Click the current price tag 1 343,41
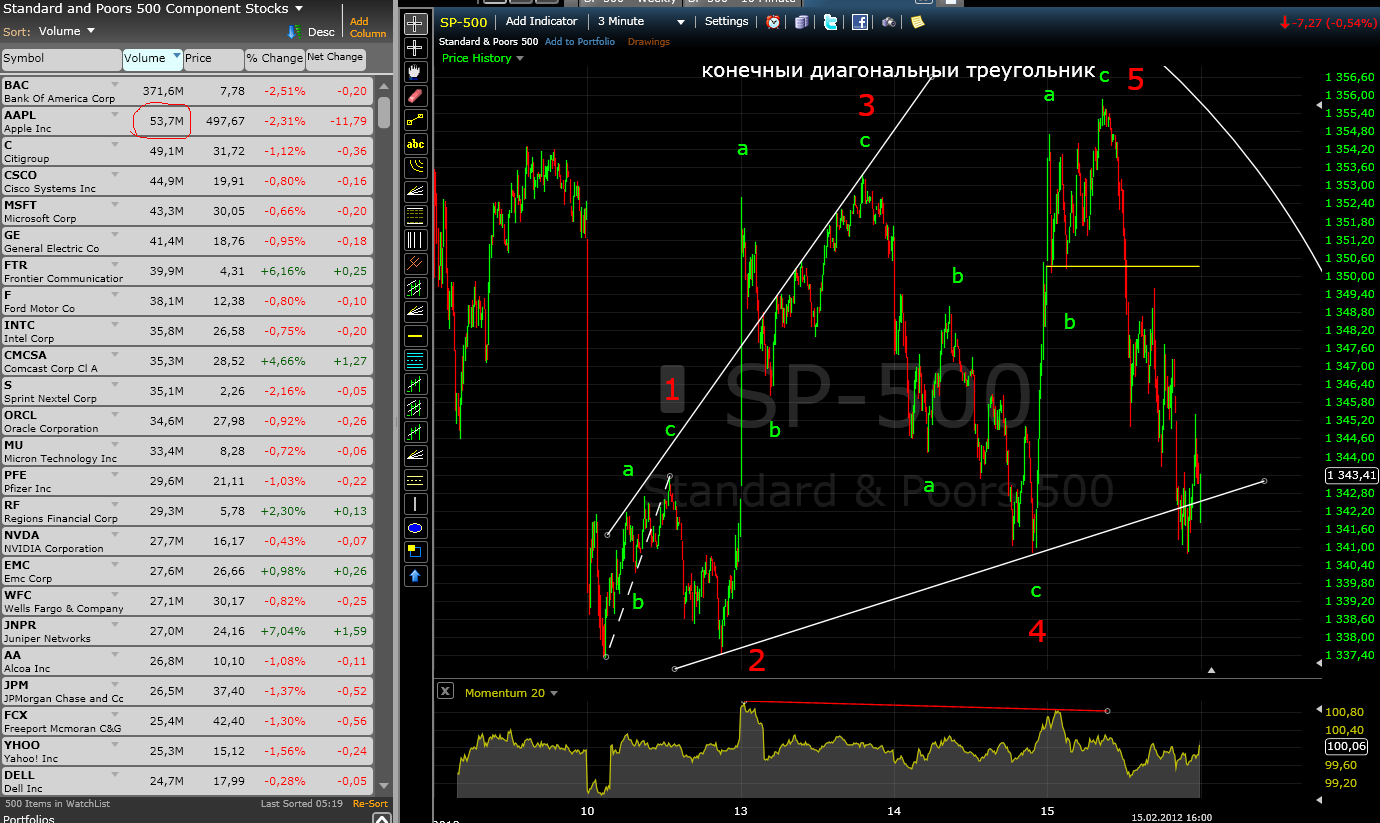1380x823 pixels. click(x=1352, y=475)
